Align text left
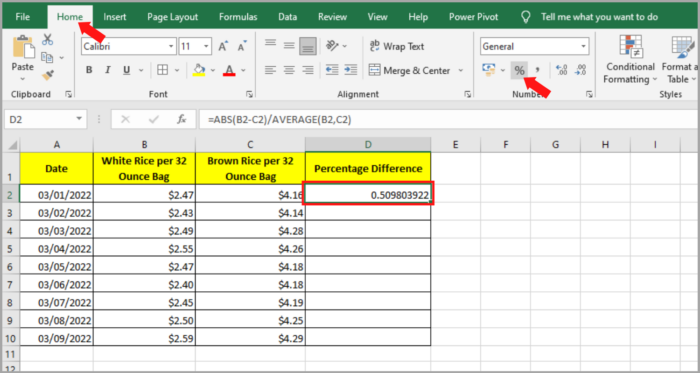700x373 pixels. [271, 70]
